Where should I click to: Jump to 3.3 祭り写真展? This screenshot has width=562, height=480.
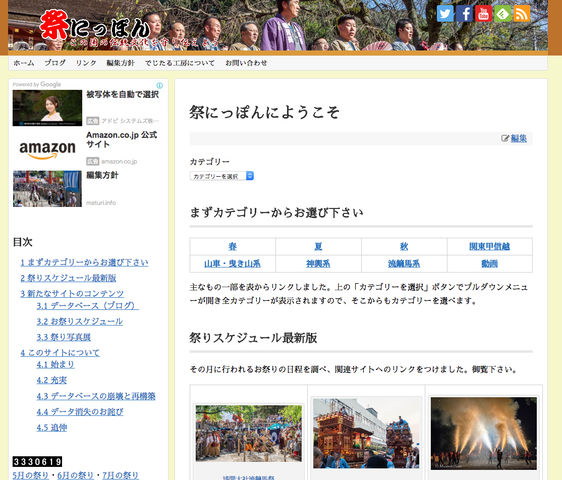point(63,337)
